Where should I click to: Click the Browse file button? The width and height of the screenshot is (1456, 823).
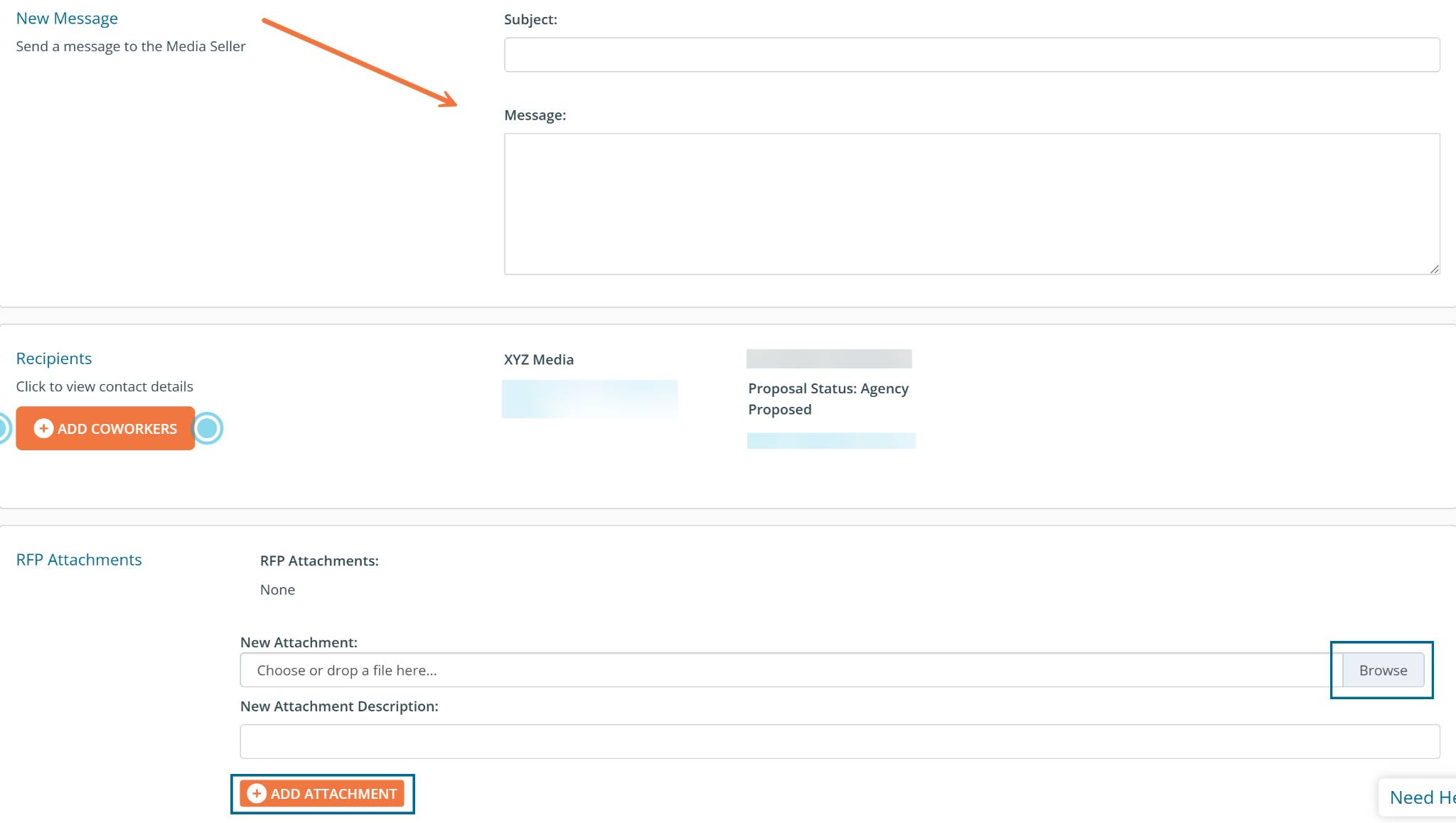(1382, 670)
